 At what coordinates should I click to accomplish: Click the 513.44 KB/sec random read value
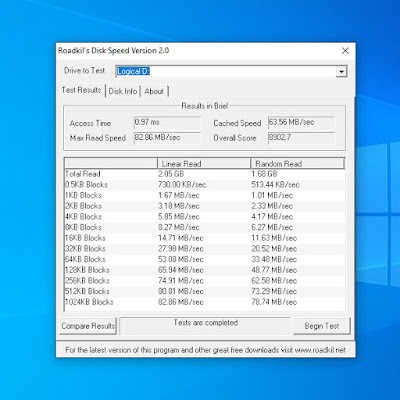point(275,185)
